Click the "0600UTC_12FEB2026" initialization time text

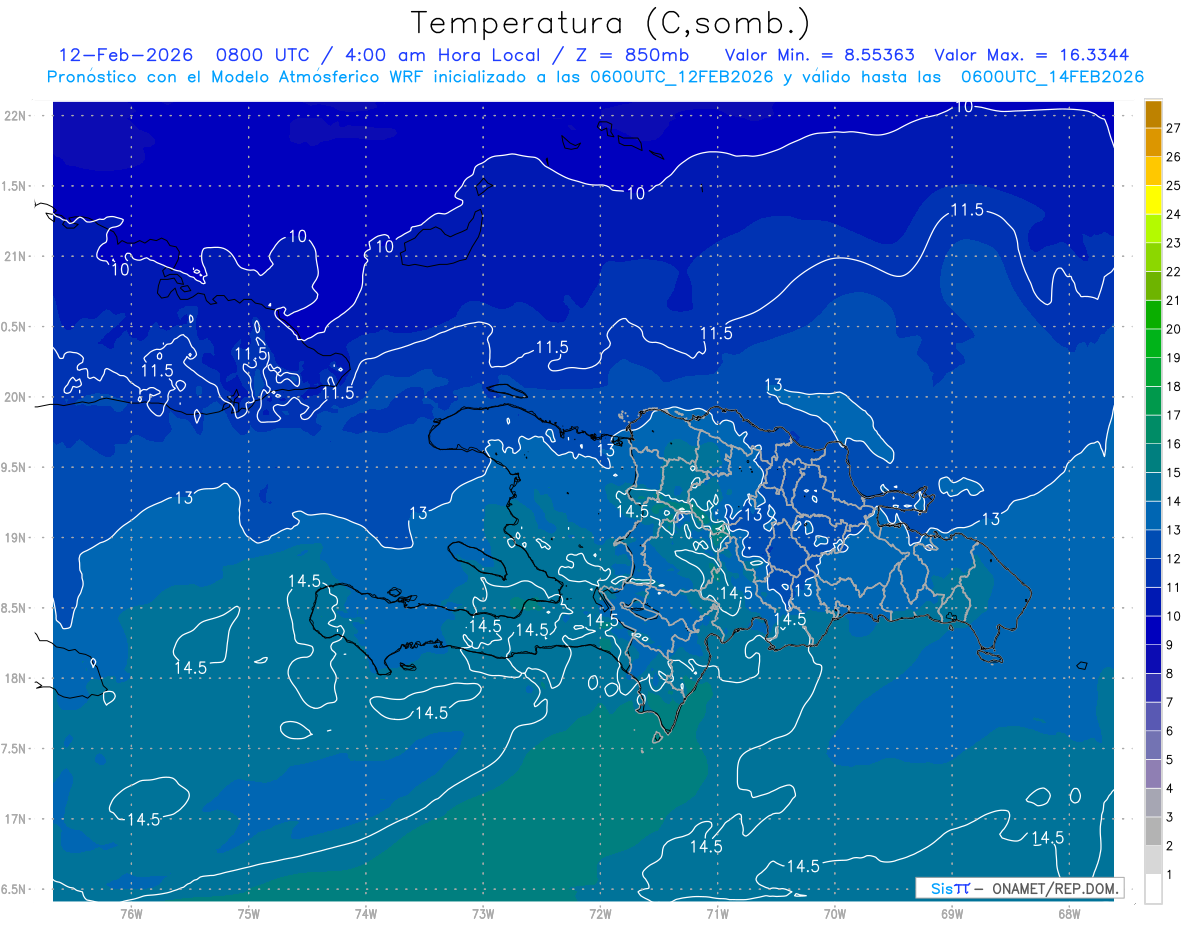tap(681, 77)
